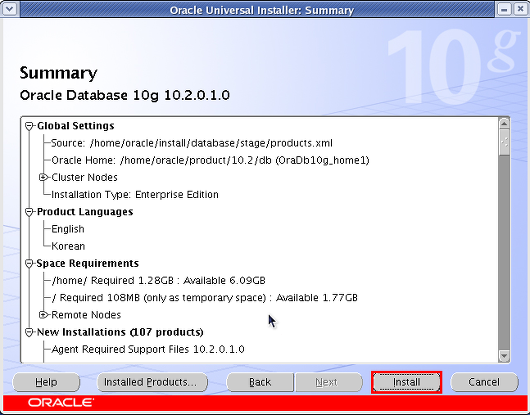Image resolution: width=530 pixels, height=415 pixels.
Task: Select the Korean language row
Action: point(68,246)
